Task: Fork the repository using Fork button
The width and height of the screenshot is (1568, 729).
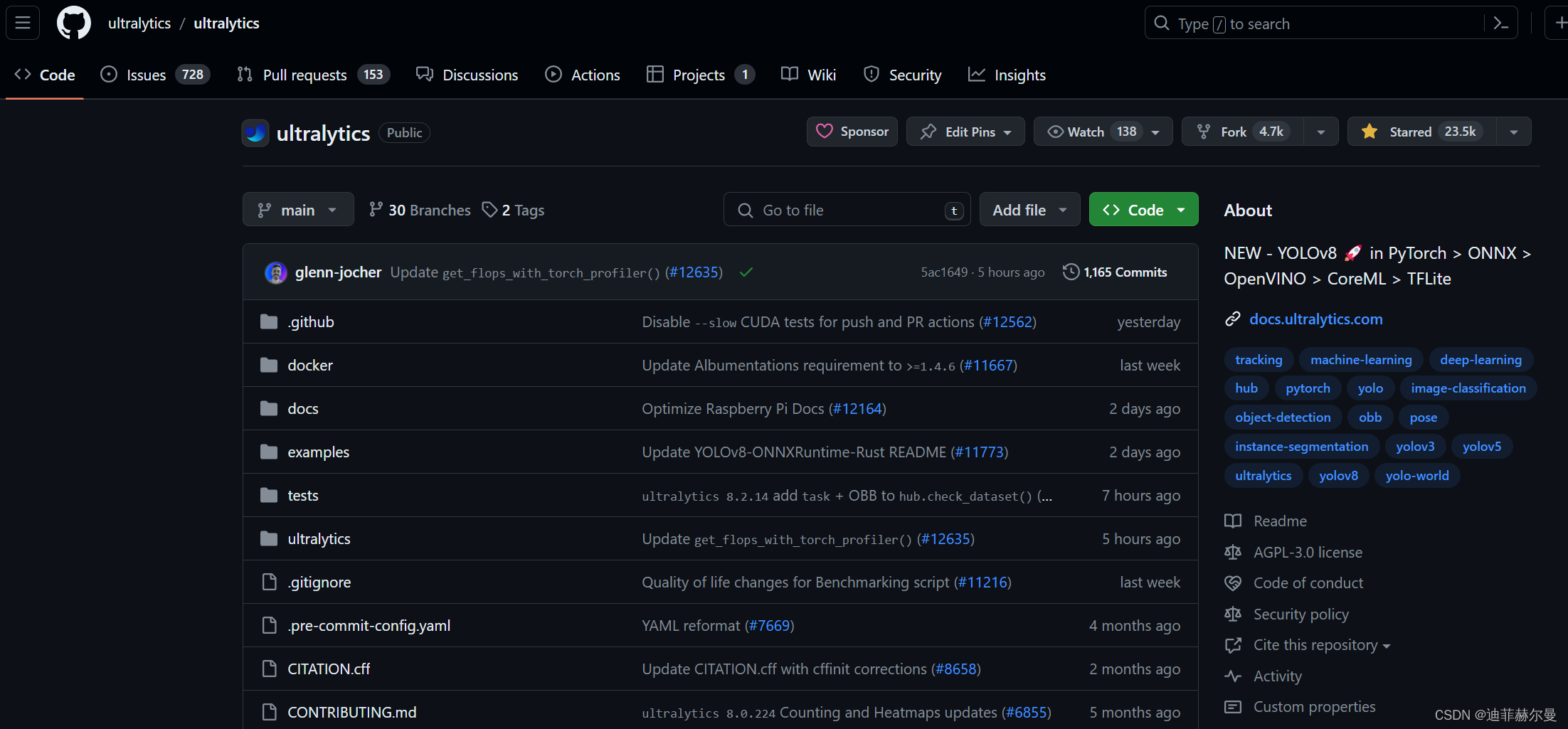Action: [1243, 132]
